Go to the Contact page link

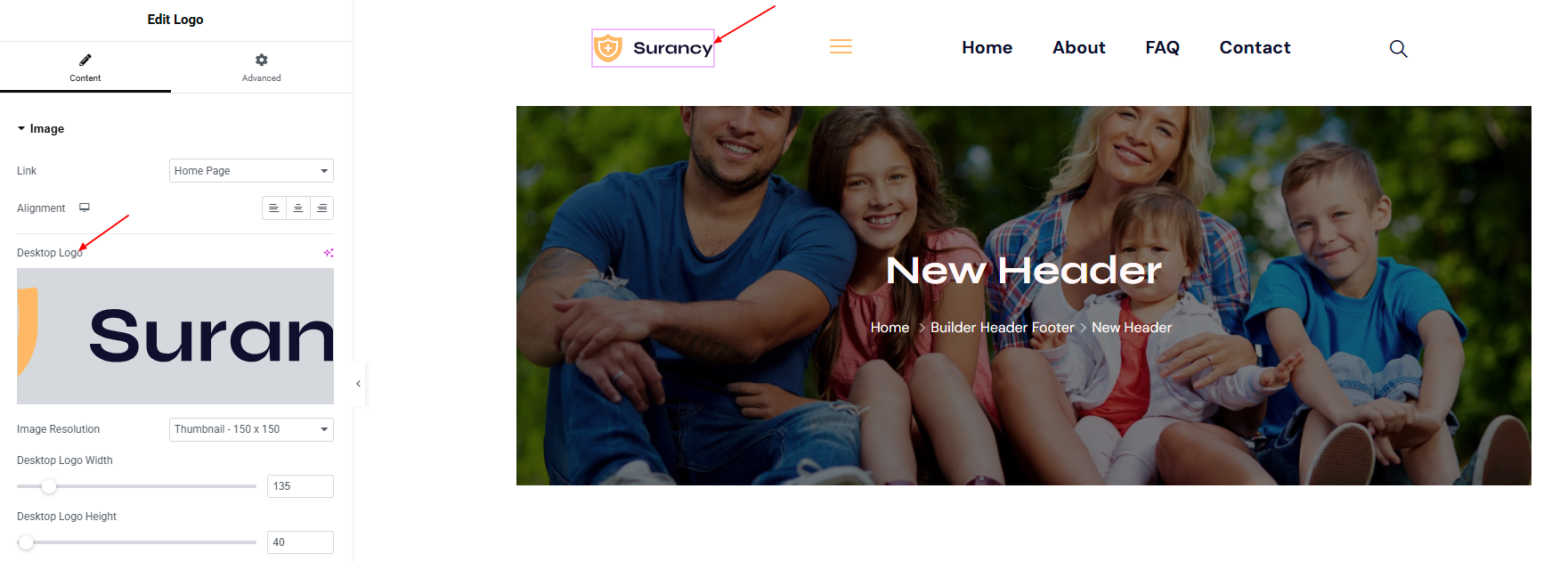point(1255,48)
